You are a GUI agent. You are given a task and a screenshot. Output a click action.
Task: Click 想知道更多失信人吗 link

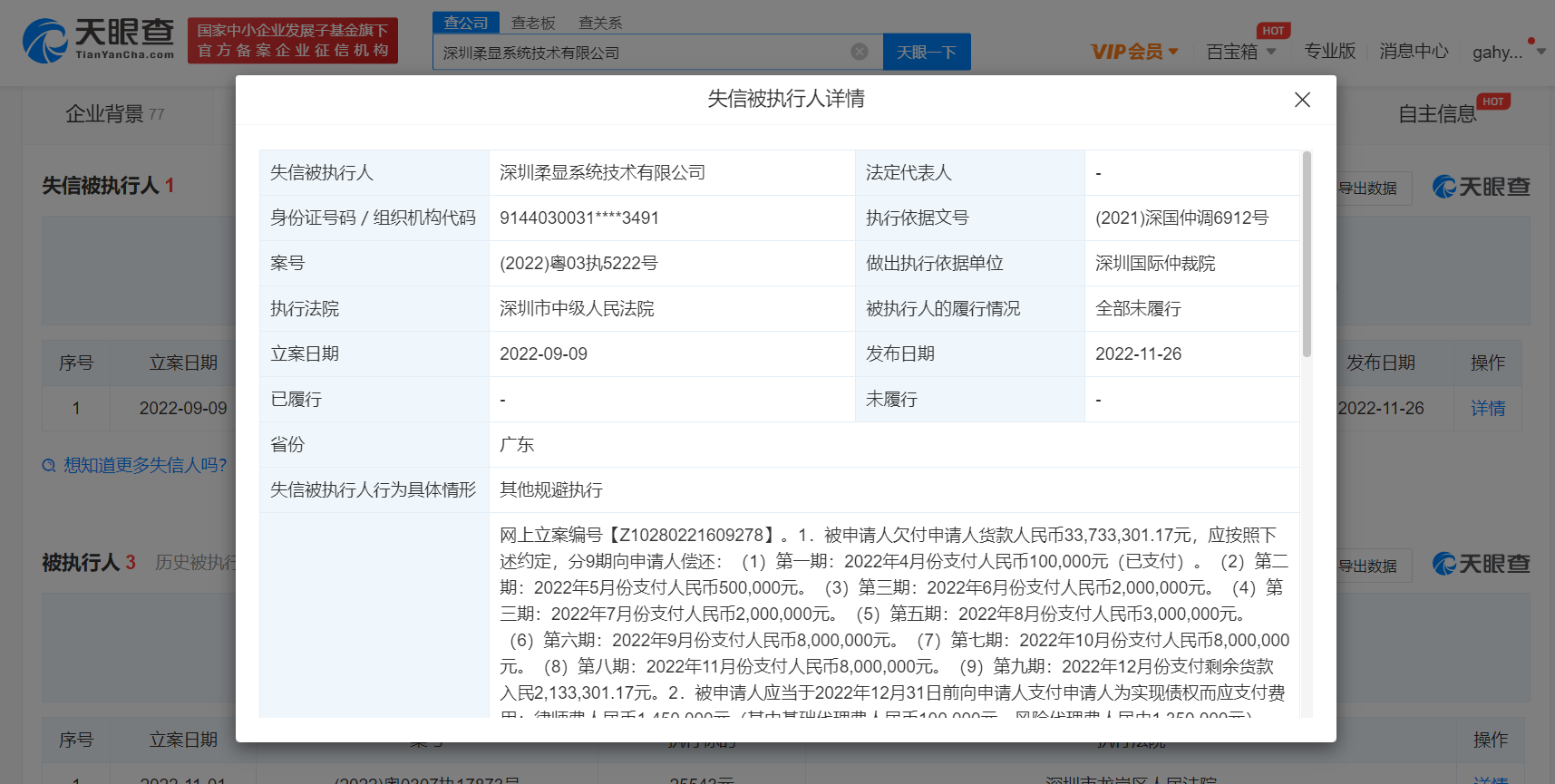tap(145, 465)
